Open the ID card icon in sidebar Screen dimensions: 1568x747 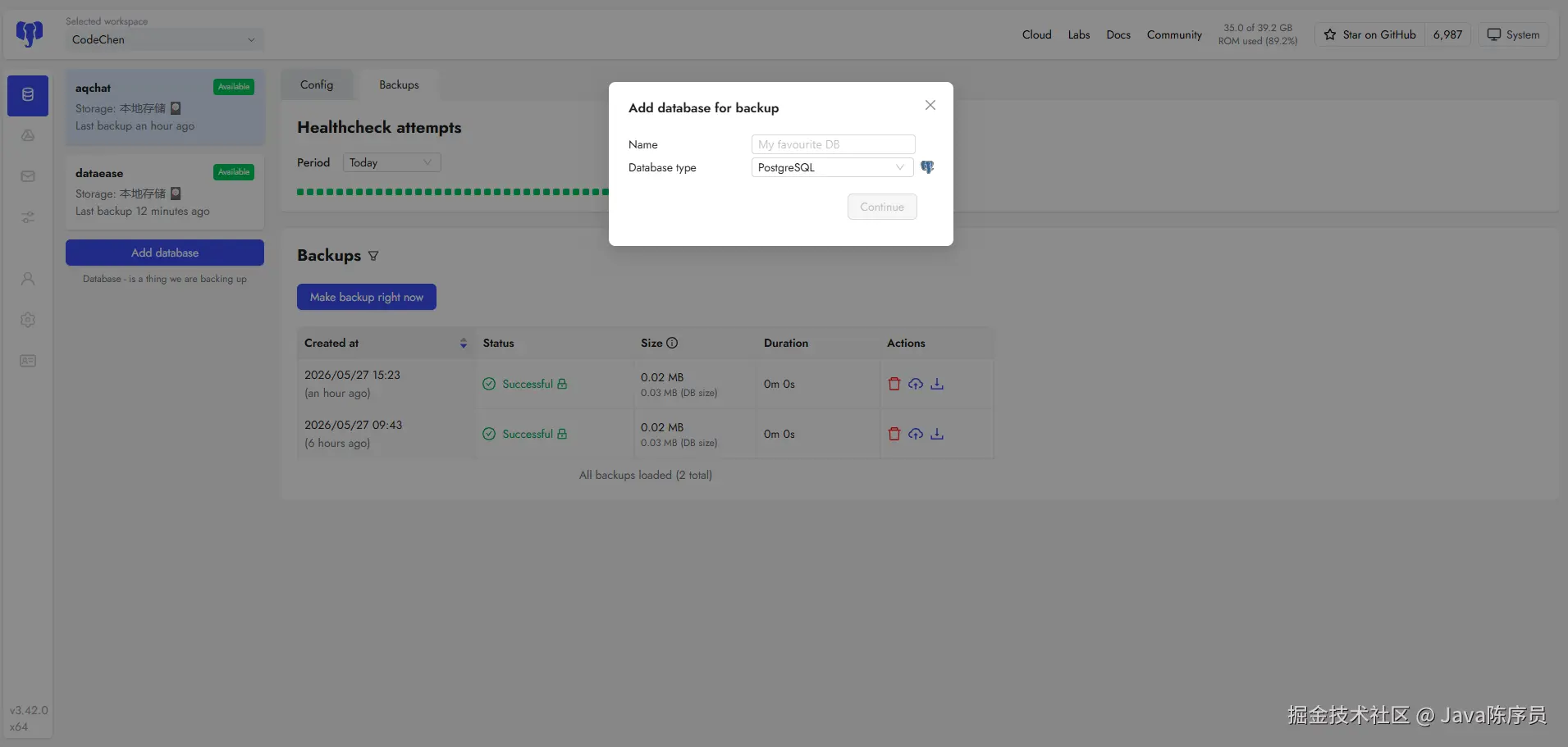pyautogui.click(x=28, y=361)
